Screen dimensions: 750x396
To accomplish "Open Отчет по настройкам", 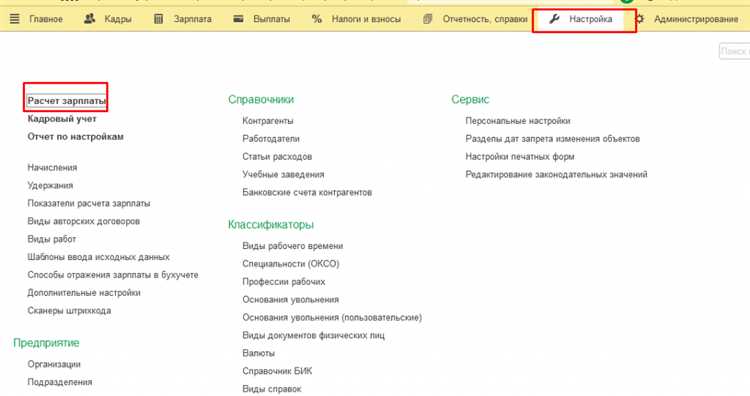I will click(x=76, y=136).
